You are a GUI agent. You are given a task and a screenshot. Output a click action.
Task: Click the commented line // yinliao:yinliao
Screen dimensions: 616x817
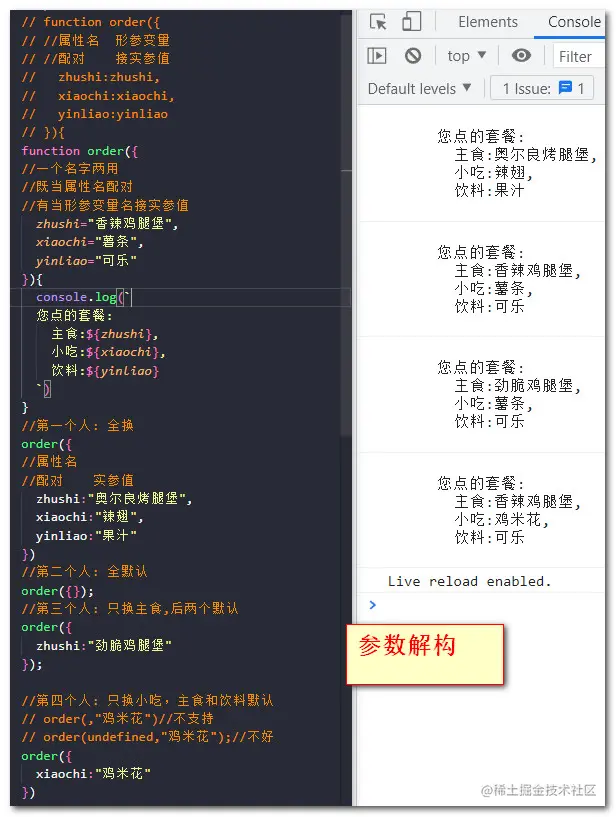pyautogui.click(x=95, y=114)
